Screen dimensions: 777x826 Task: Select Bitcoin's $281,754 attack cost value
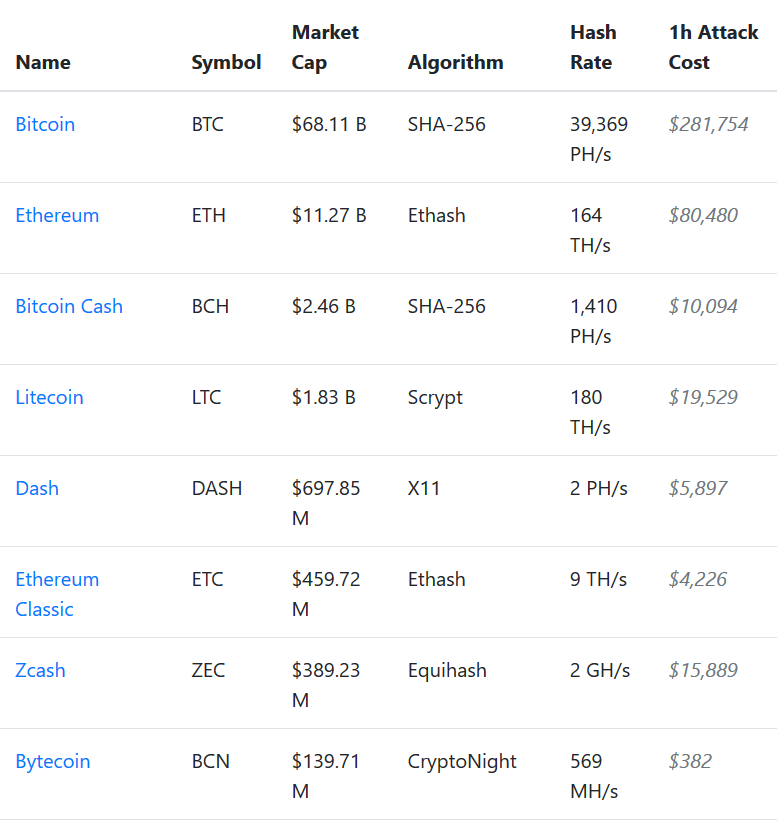click(709, 124)
